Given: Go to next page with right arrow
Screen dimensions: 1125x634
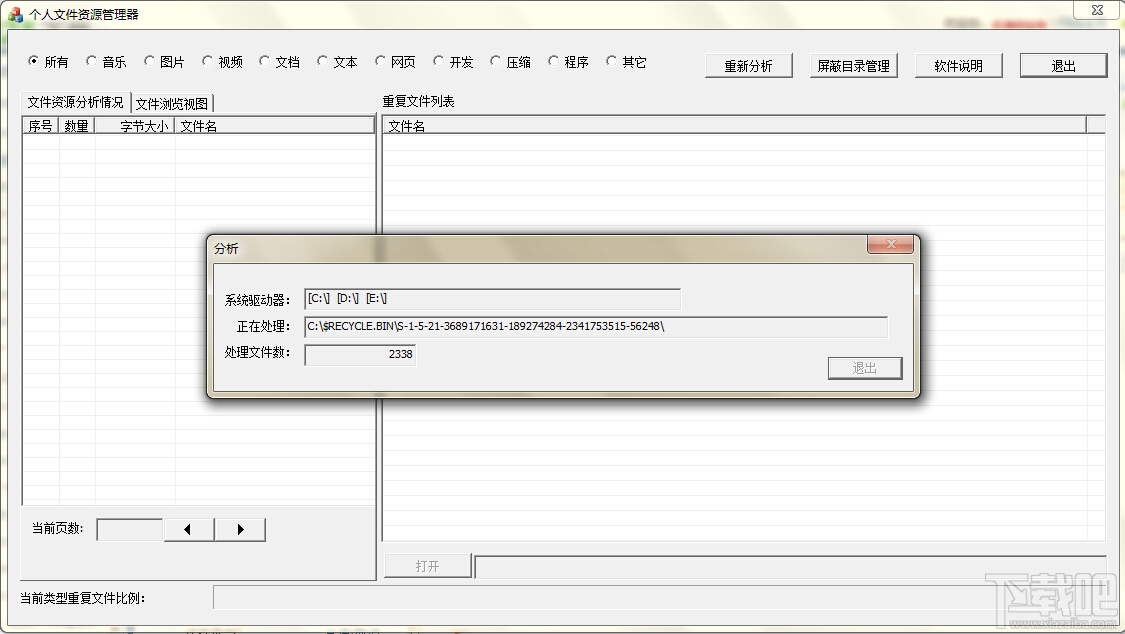Looking at the screenshot, I should point(240,529).
